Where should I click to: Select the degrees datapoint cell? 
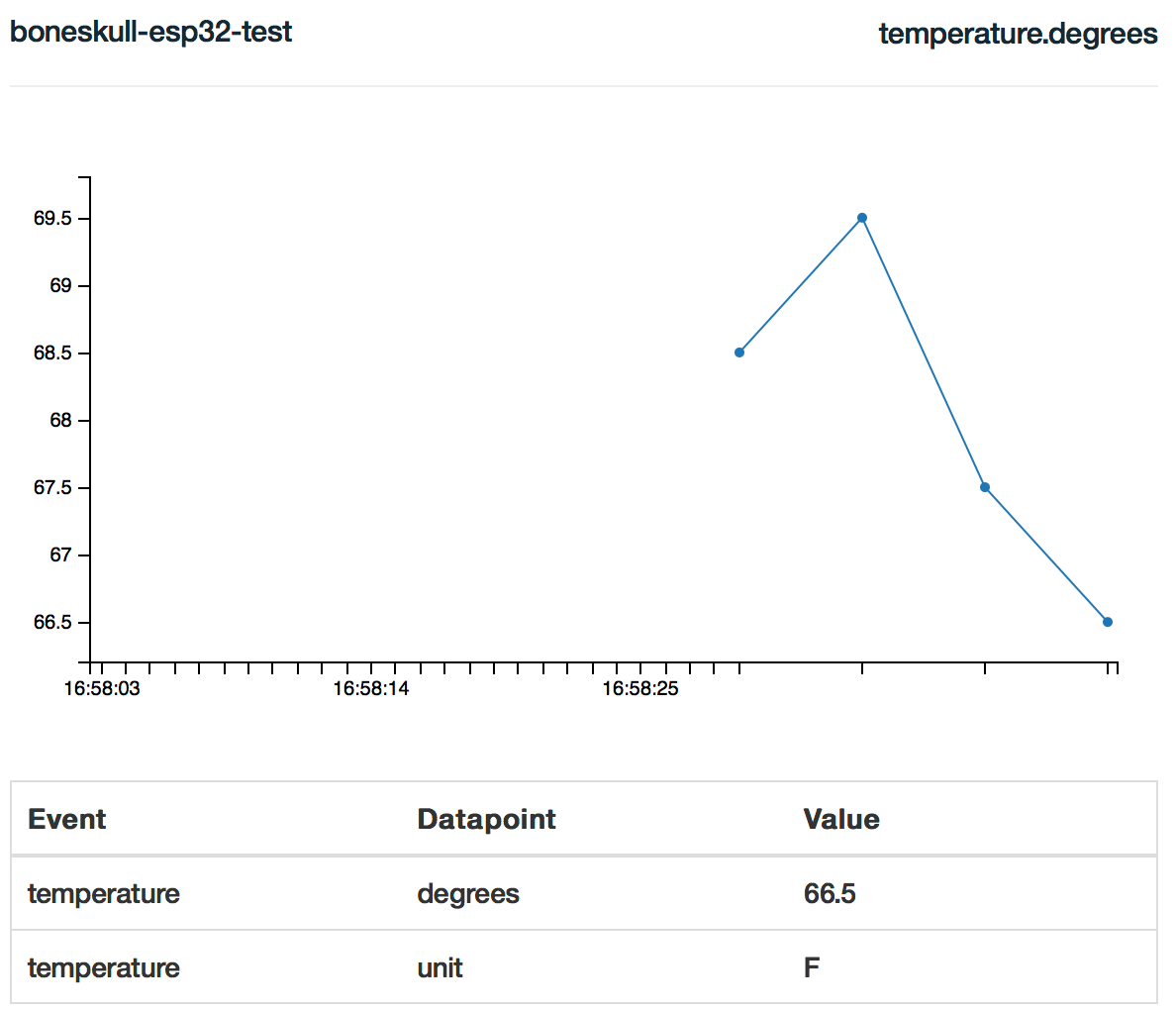[468, 894]
